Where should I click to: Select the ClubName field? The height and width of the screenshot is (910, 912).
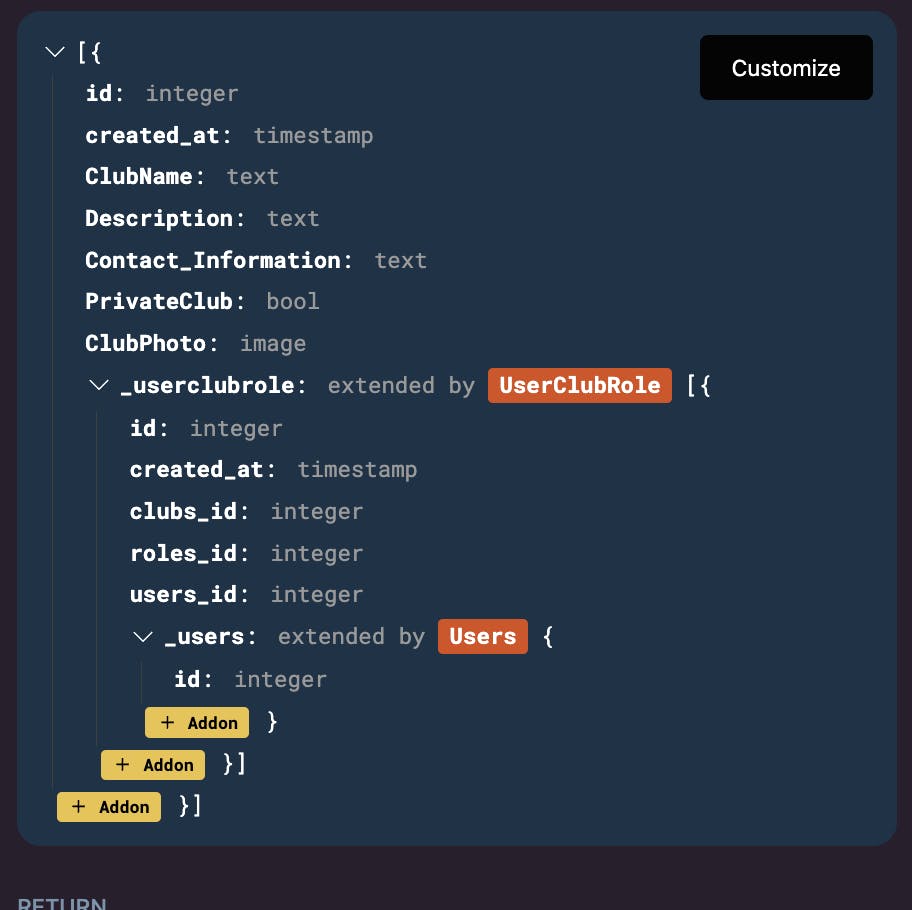point(139,177)
